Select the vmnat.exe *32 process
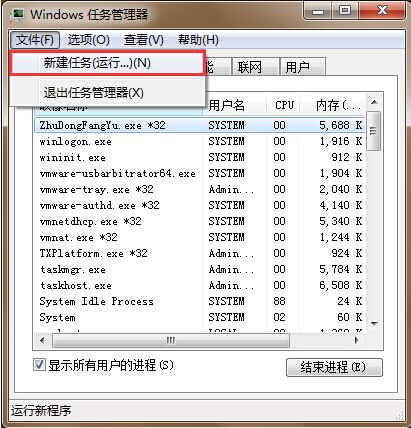Screen dimensions: 411x428 point(200,237)
